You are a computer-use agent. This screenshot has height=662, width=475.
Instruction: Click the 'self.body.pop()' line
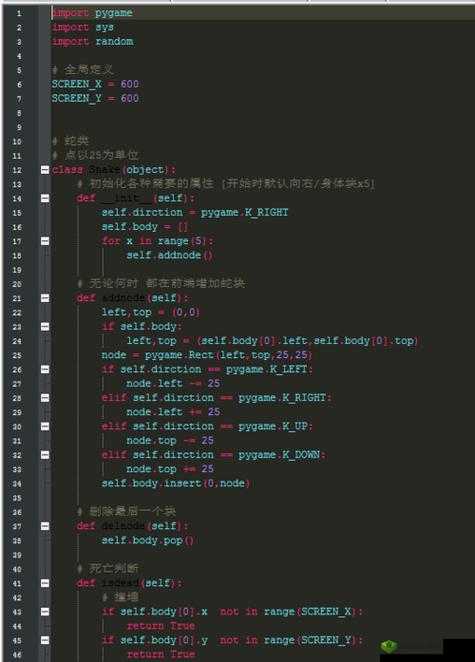click(147, 540)
